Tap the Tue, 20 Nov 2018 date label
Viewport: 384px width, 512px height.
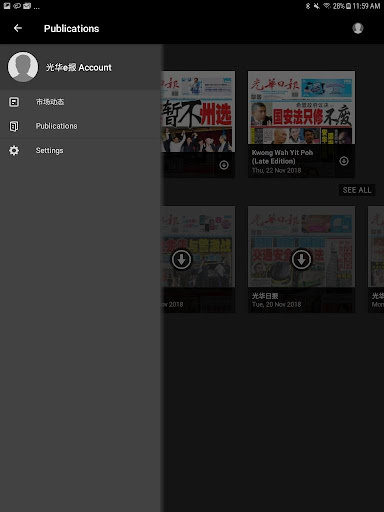click(276, 305)
